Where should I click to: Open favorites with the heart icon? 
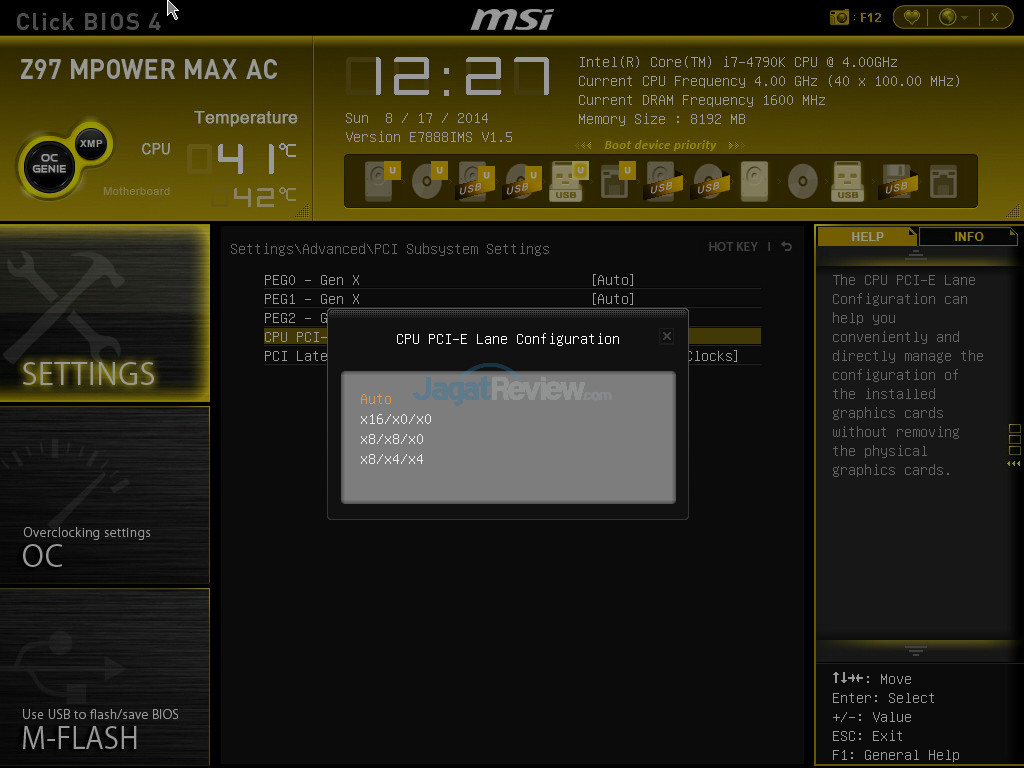coord(912,17)
